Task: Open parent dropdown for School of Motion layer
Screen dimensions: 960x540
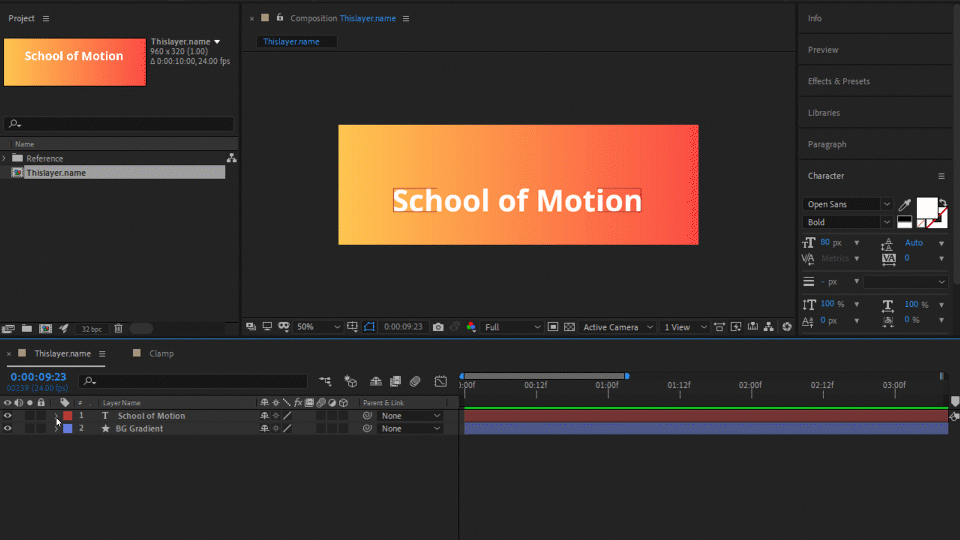Action: click(x=410, y=416)
